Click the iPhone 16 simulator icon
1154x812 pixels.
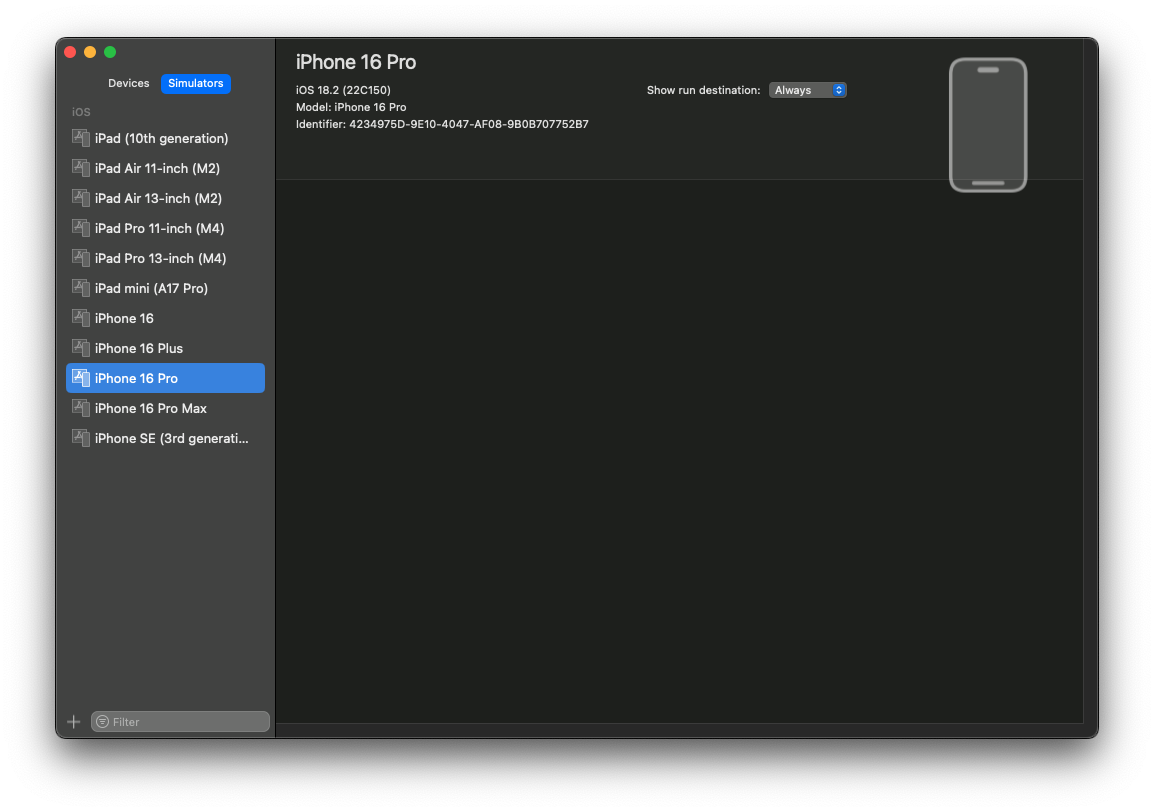[80, 318]
